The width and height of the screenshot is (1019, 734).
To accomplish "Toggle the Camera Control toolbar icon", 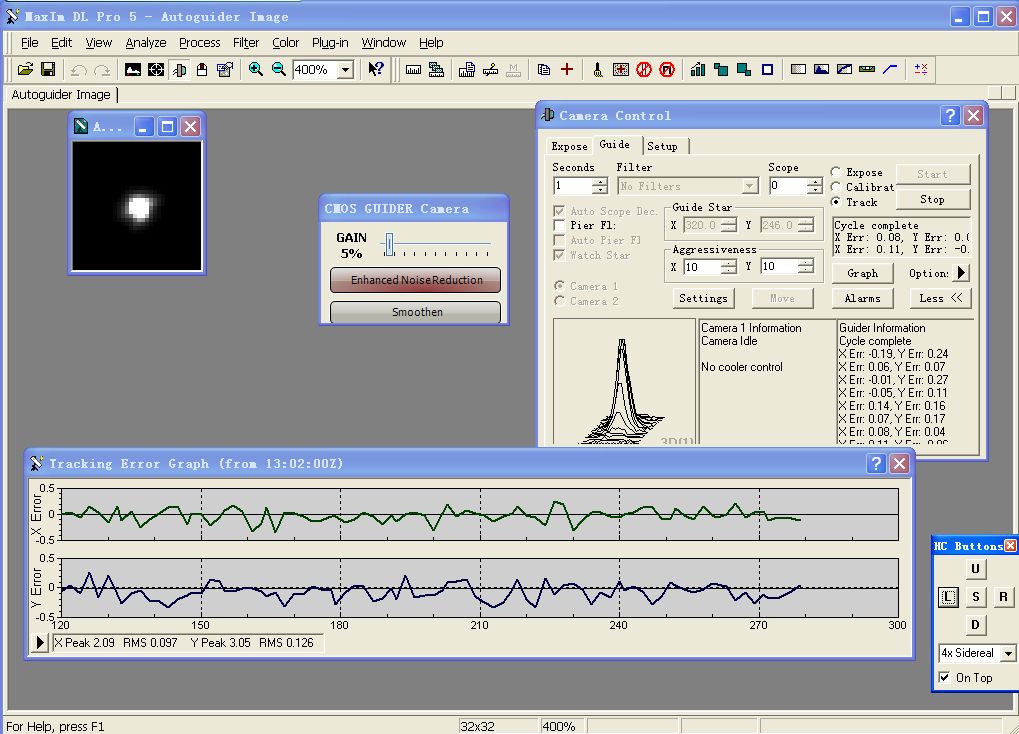I will (x=179, y=69).
